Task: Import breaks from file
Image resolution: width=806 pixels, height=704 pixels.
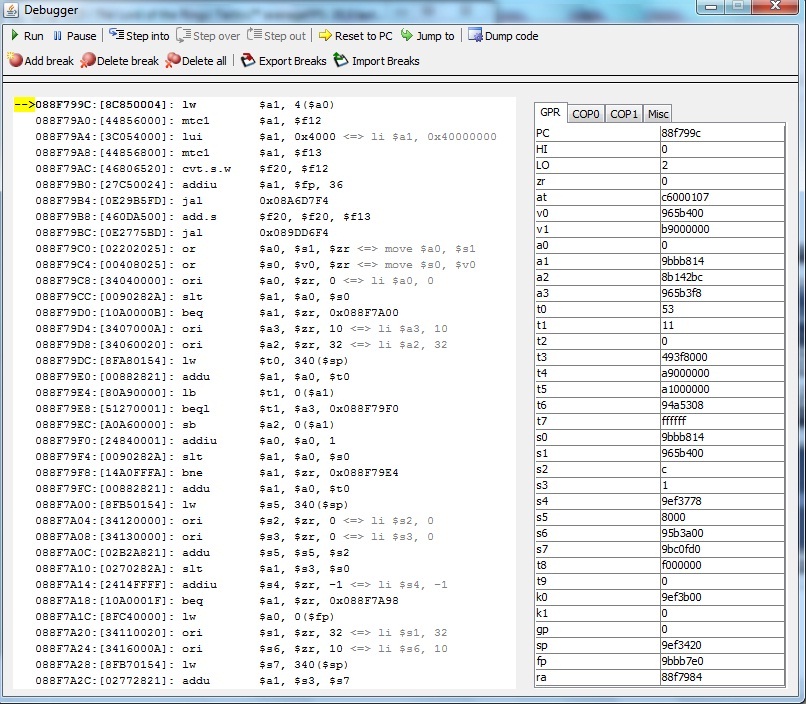Action: (x=376, y=61)
